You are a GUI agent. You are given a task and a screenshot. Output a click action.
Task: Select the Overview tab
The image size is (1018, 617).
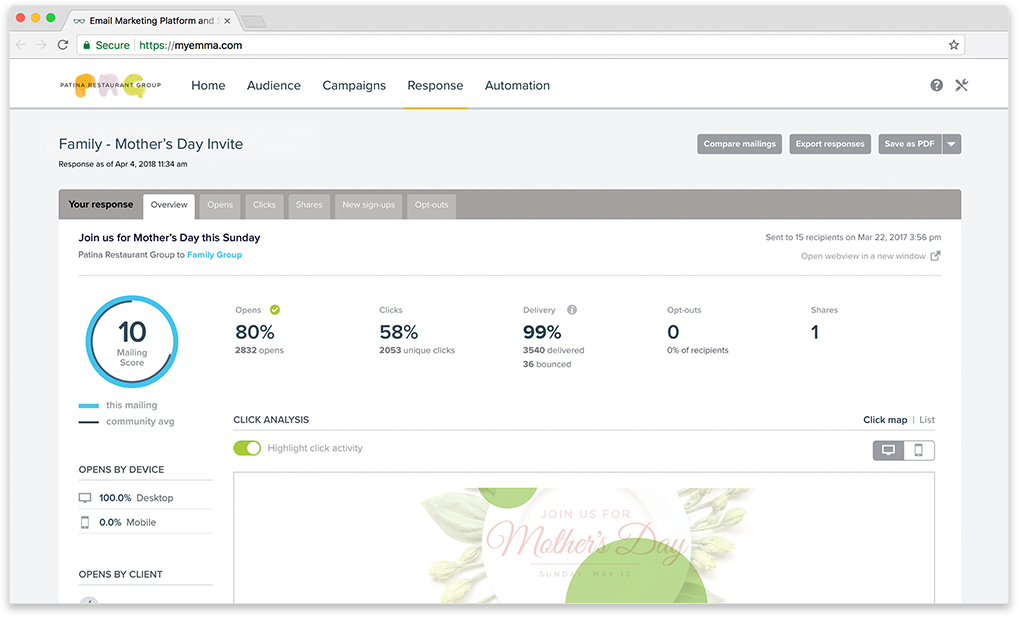pyautogui.click(x=169, y=205)
